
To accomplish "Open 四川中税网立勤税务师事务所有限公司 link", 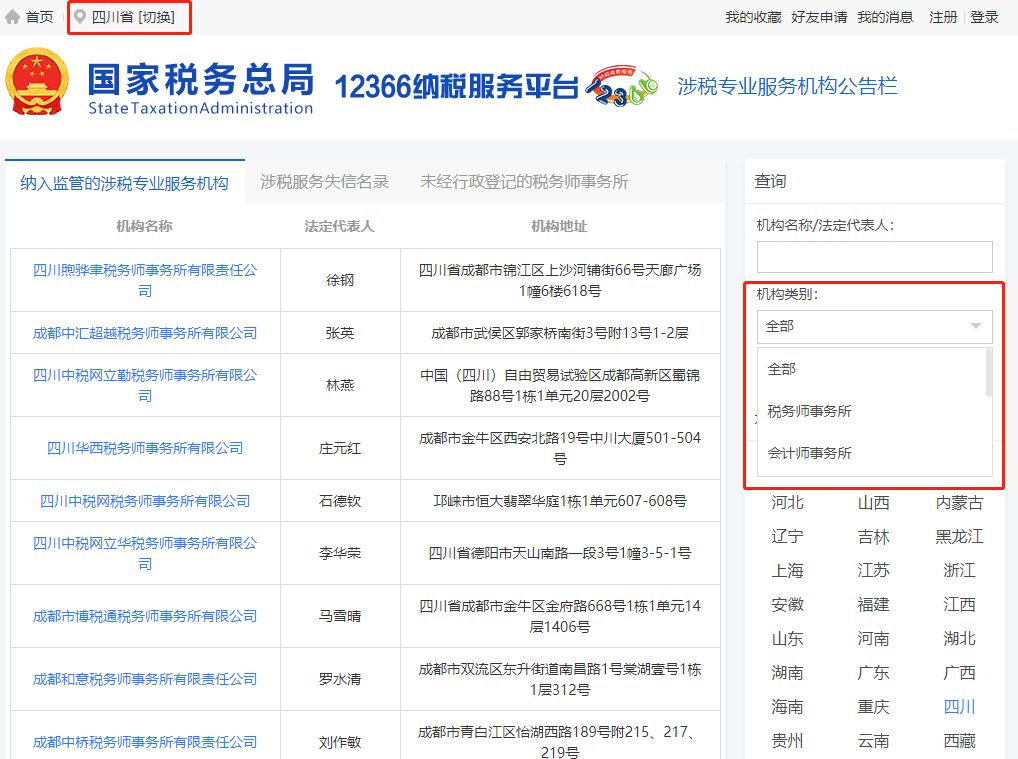I will (x=145, y=385).
